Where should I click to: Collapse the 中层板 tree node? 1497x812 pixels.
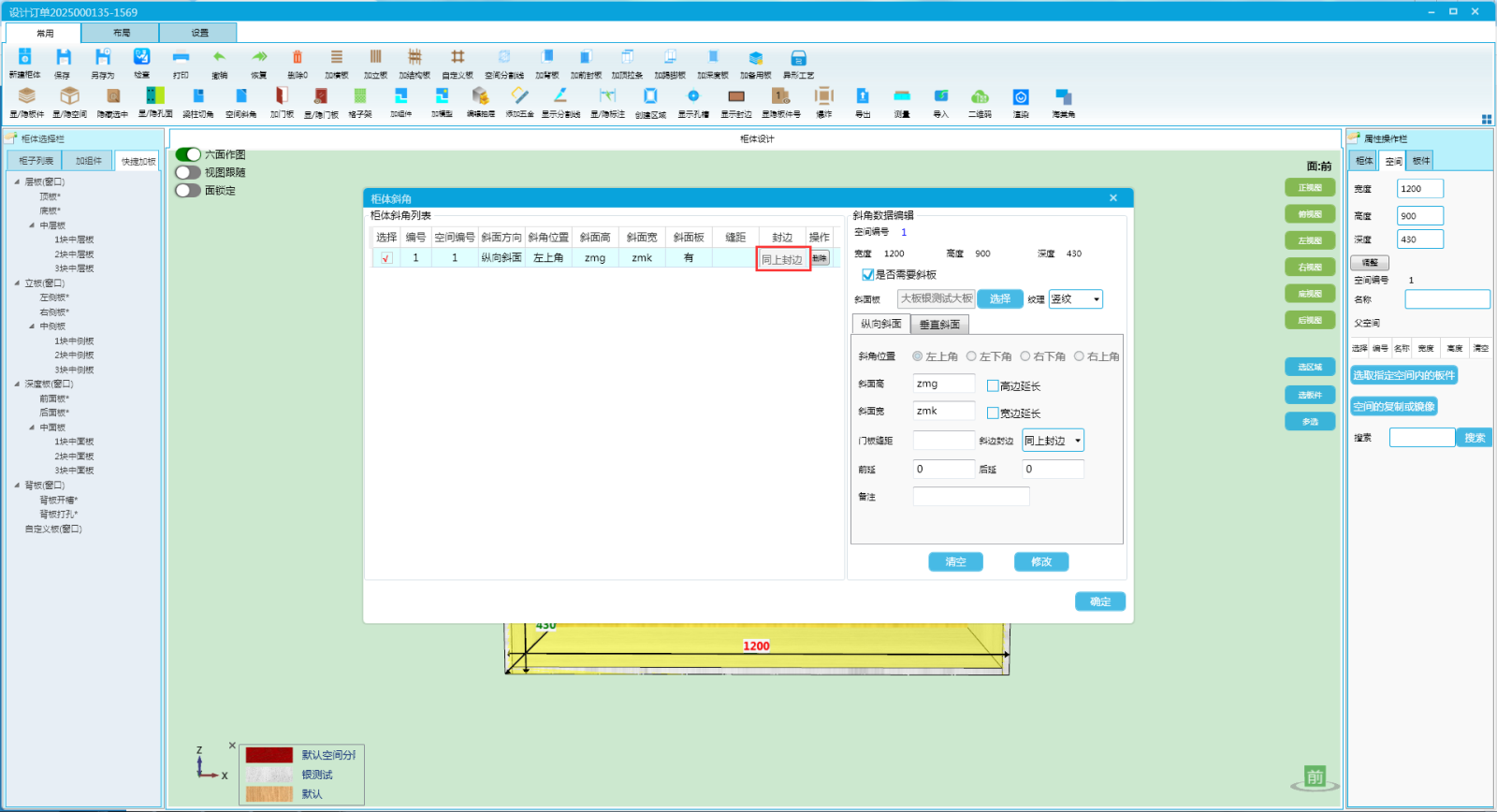(x=32, y=225)
